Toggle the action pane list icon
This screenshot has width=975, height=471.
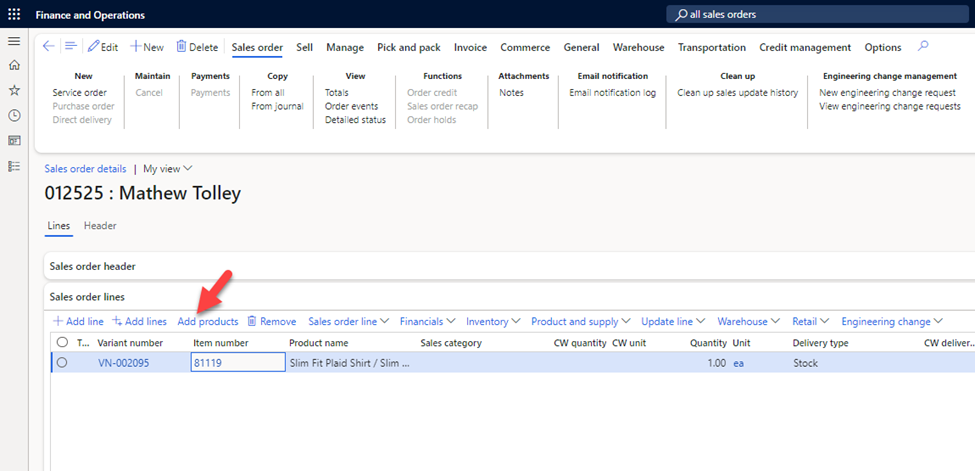point(70,47)
